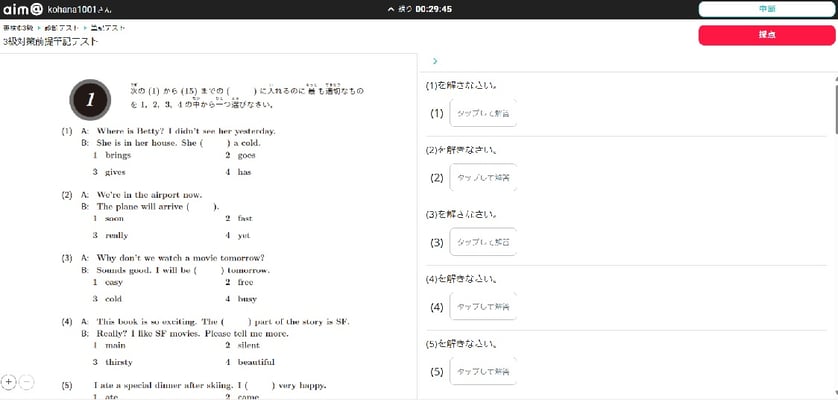Viewport: 838px width, 400px height.
Task: Click the heading (5)を解きなさい。
Action: [462, 344]
